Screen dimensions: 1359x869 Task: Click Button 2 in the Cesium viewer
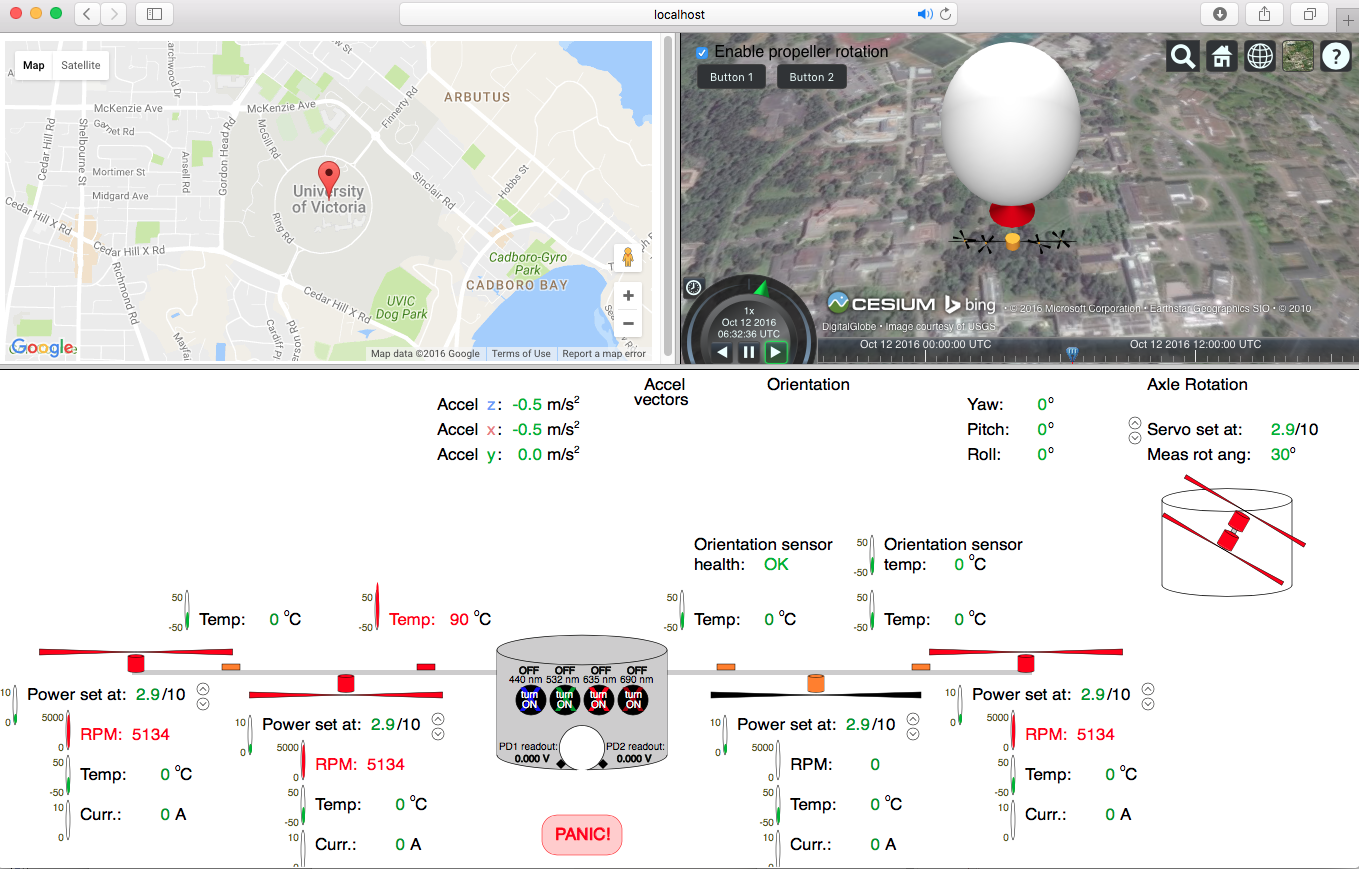point(812,77)
